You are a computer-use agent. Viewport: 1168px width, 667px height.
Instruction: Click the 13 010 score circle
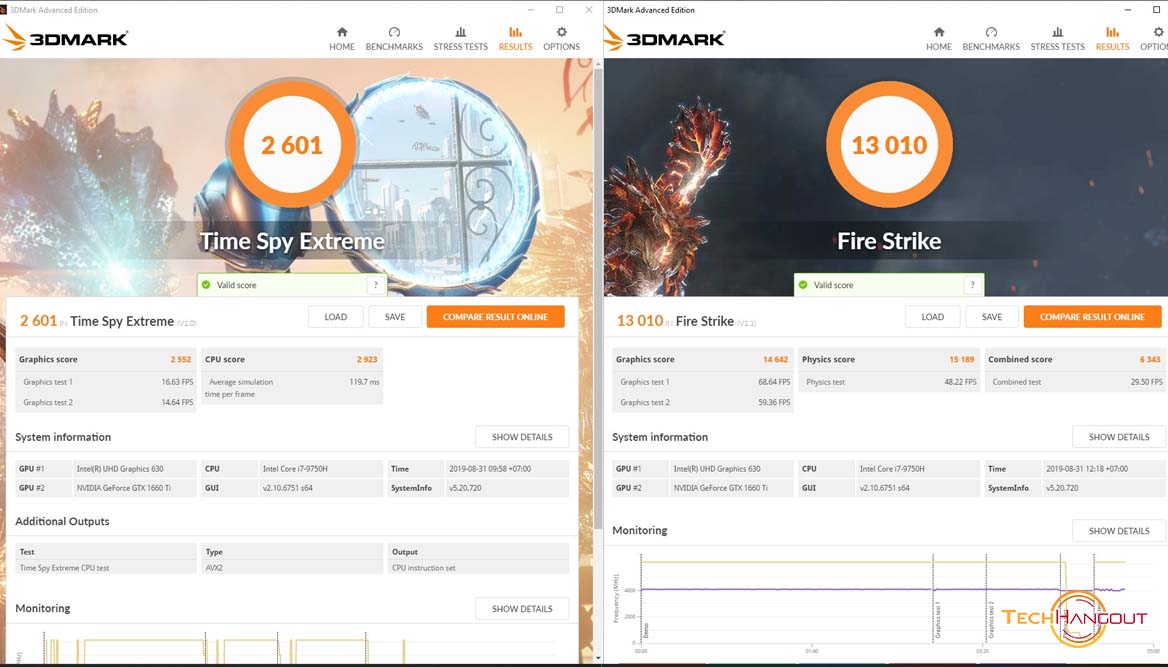click(x=889, y=145)
